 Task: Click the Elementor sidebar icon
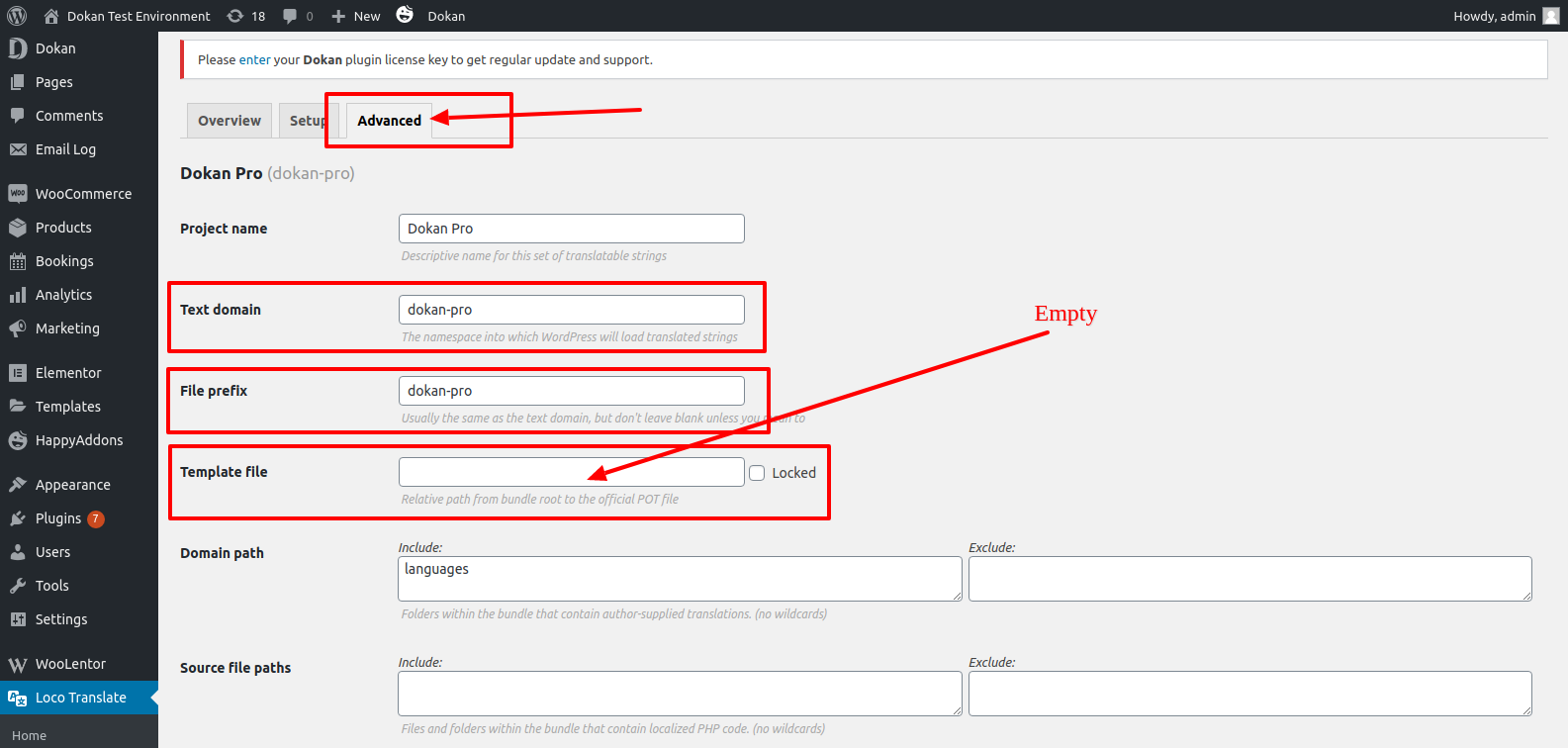18,373
